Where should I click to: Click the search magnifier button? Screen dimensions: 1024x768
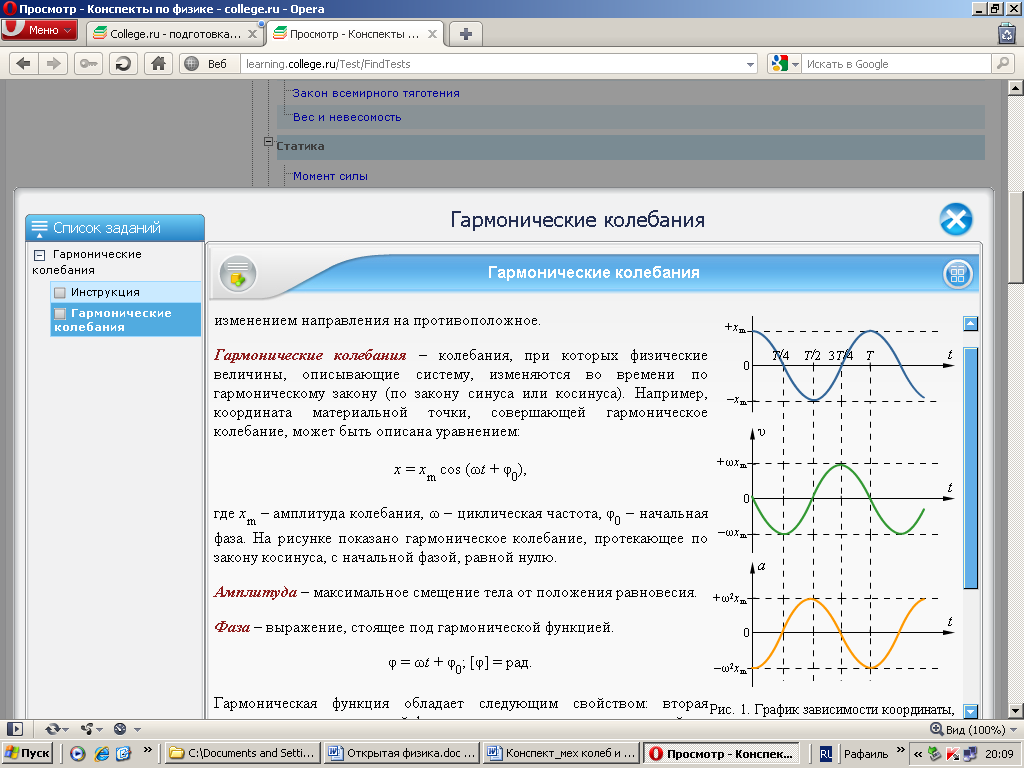pos(1002,64)
